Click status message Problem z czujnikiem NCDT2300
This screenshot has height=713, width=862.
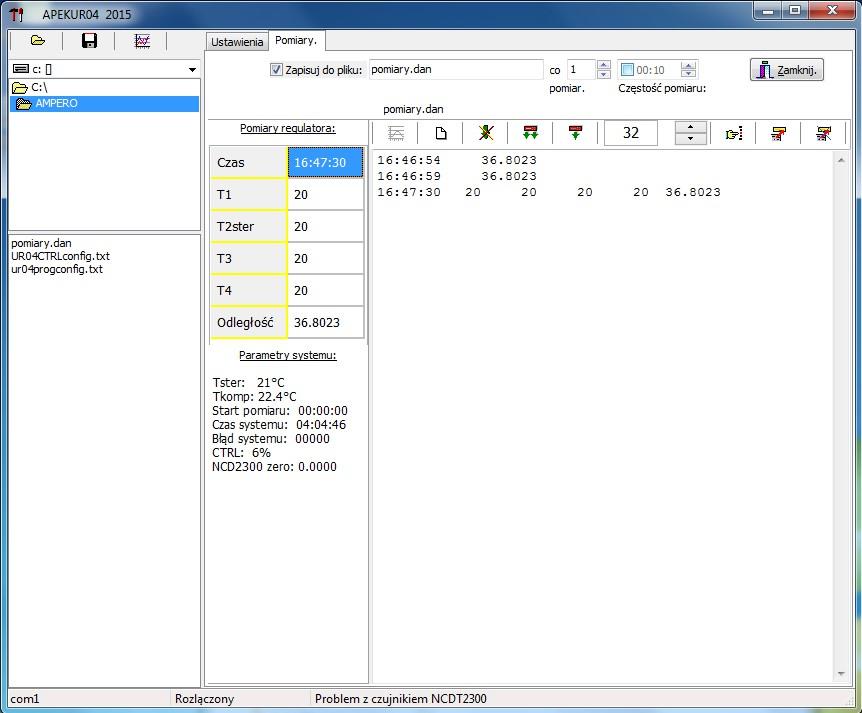pos(401,699)
